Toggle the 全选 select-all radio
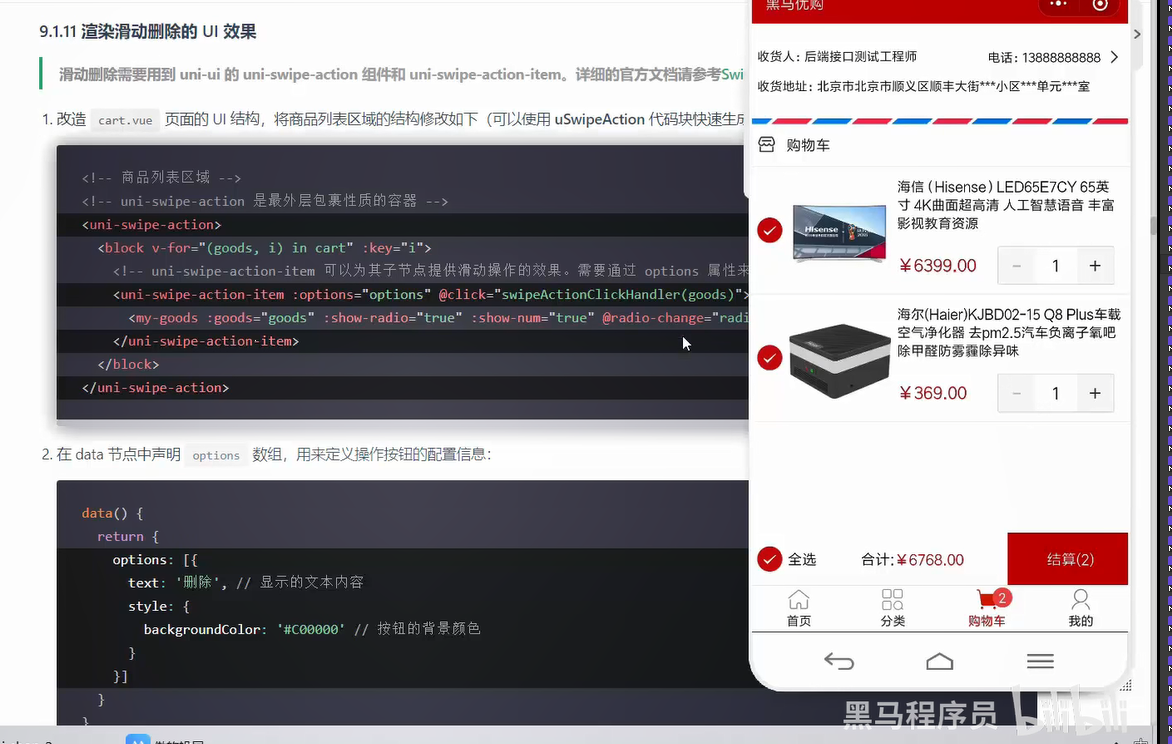This screenshot has width=1172, height=744. (770, 559)
